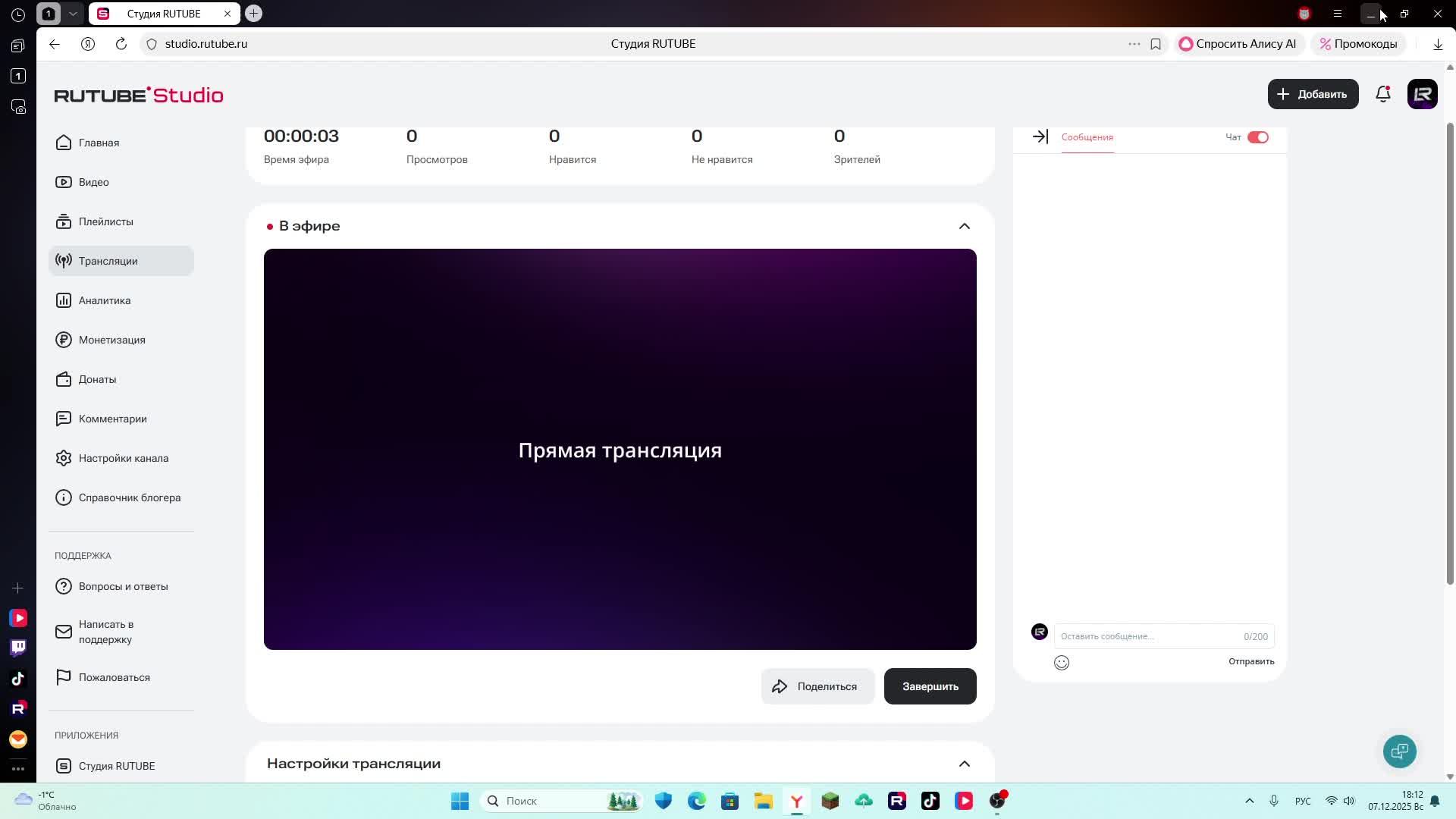
Task: Launch TikTok from the taskbar
Action: click(930, 801)
